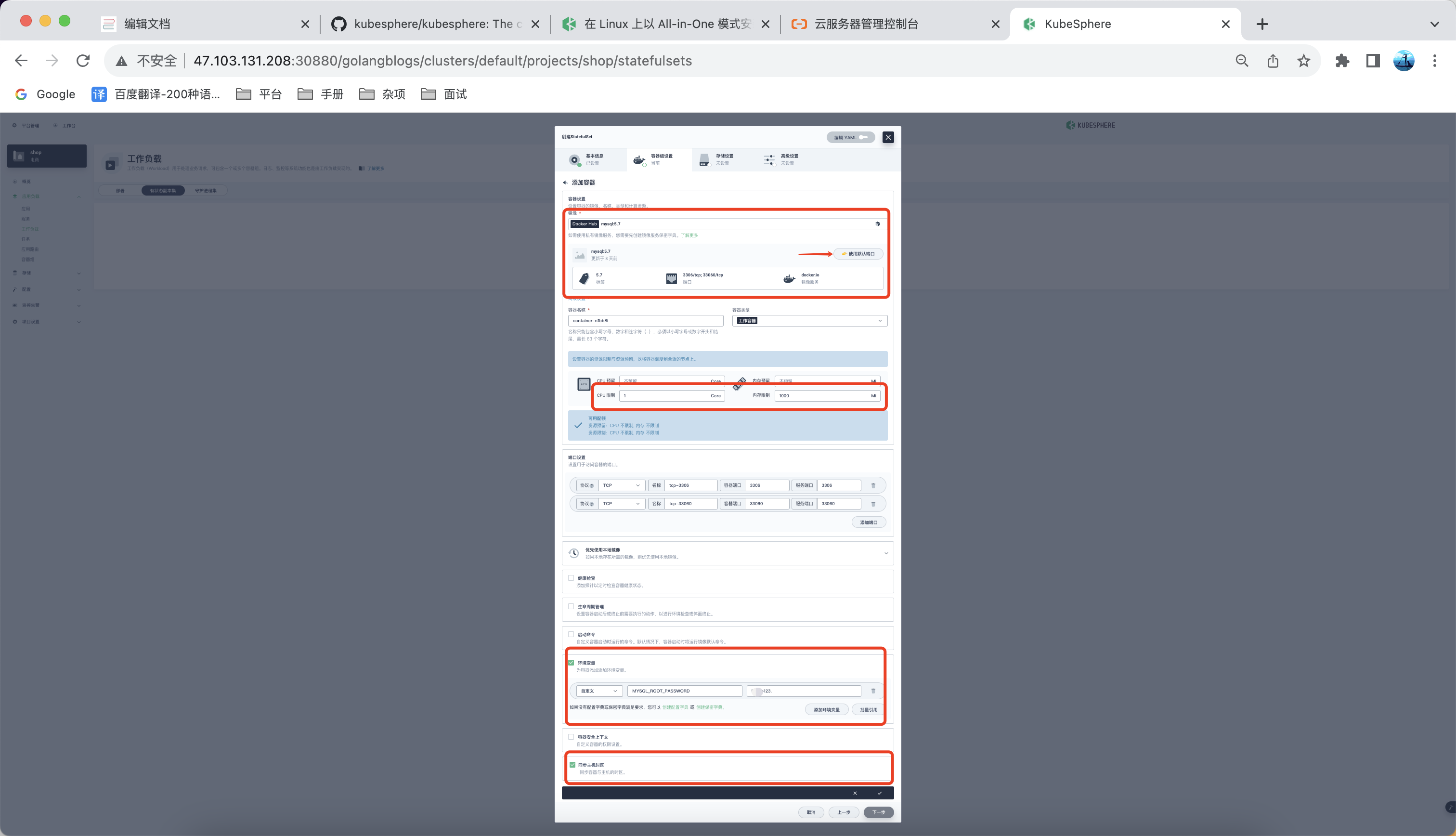Viewport: 1456px width, 836px height.
Task: Click the clock icon beside 优先使用本地镜像
Action: click(x=573, y=553)
